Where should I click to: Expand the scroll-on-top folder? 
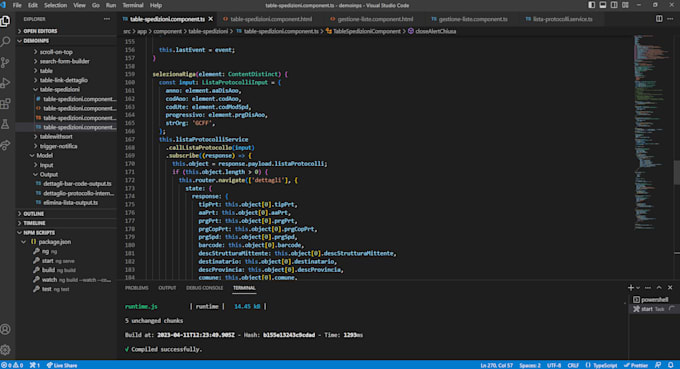[66, 52]
